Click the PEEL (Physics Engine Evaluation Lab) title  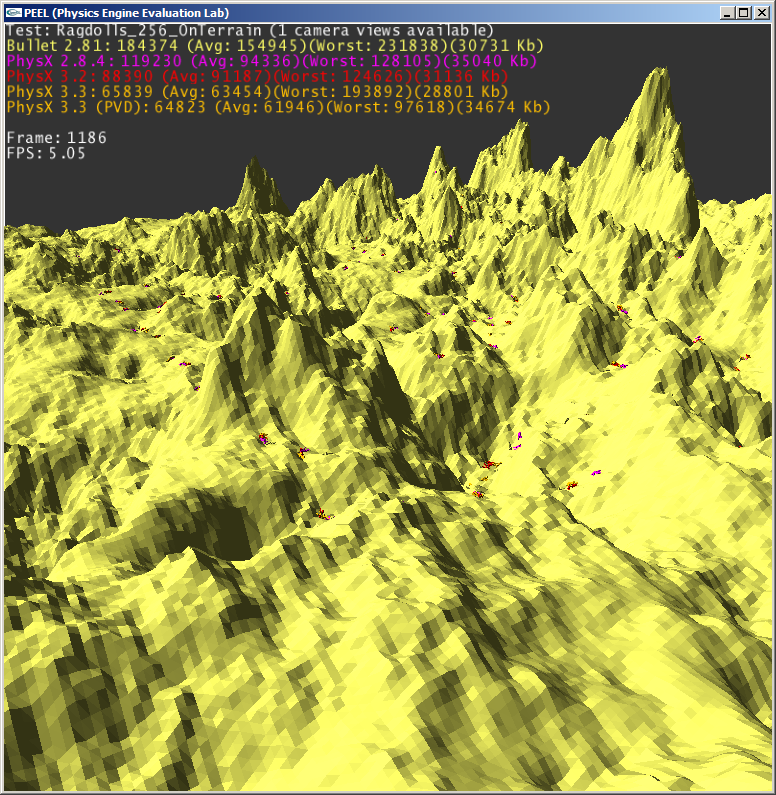point(127,13)
